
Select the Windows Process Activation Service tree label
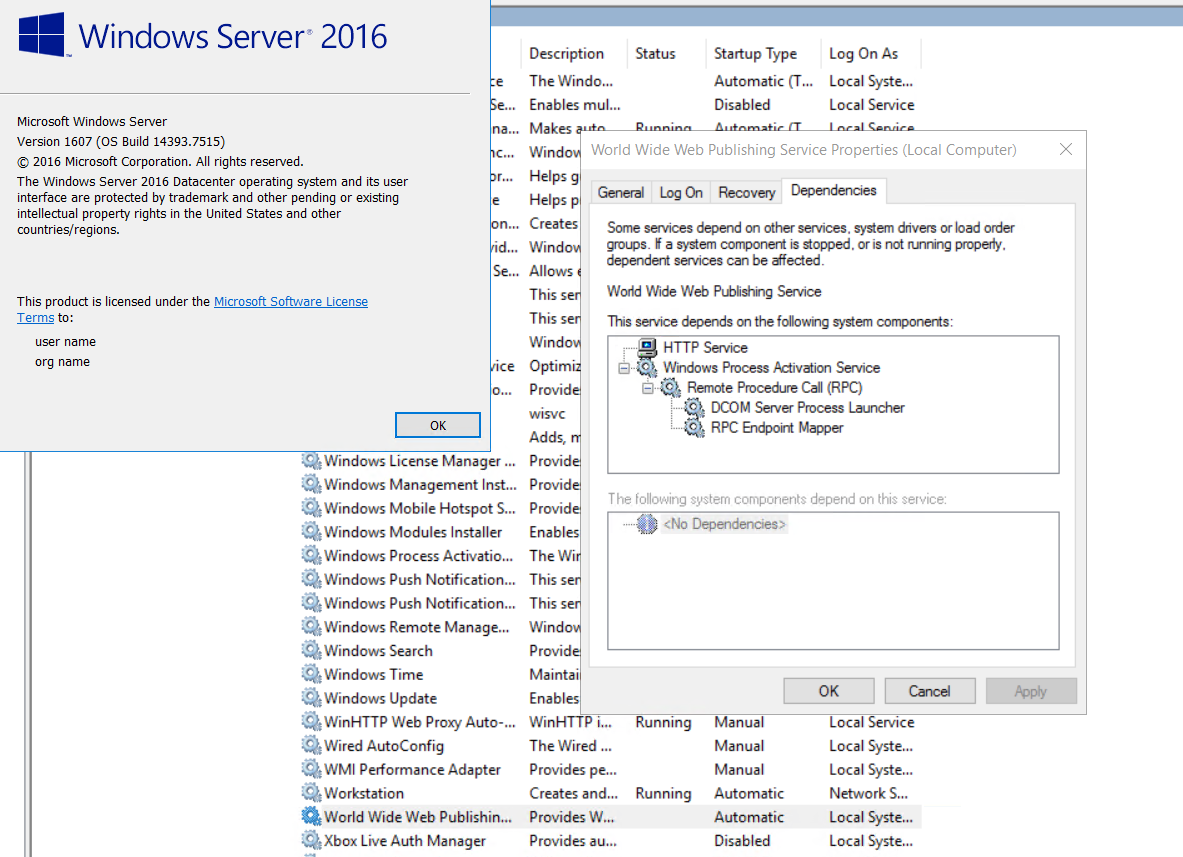point(772,367)
